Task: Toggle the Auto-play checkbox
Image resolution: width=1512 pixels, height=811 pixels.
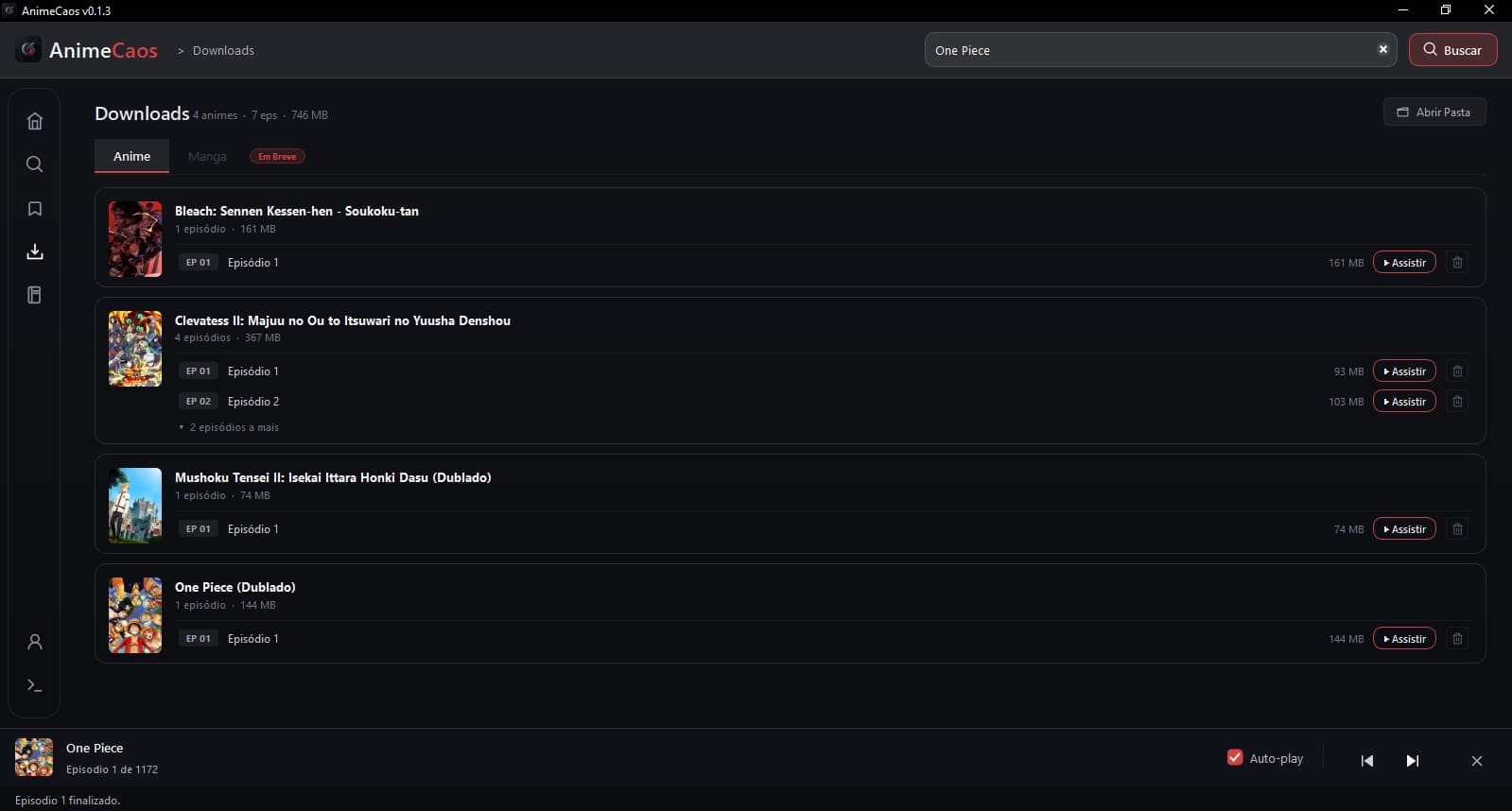Action: point(1235,757)
